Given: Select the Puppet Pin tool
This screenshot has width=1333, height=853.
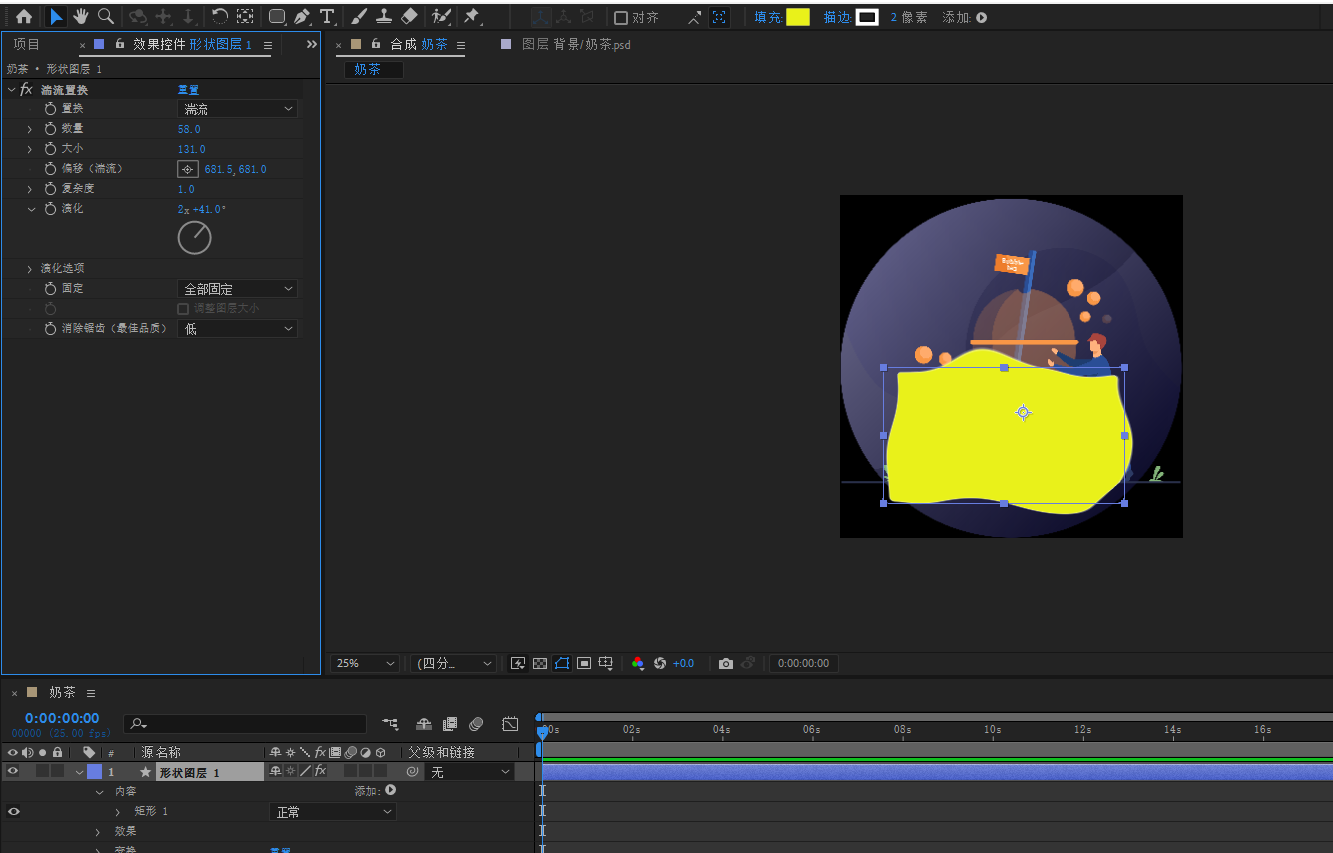Looking at the screenshot, I should click(x=471, y=17).
